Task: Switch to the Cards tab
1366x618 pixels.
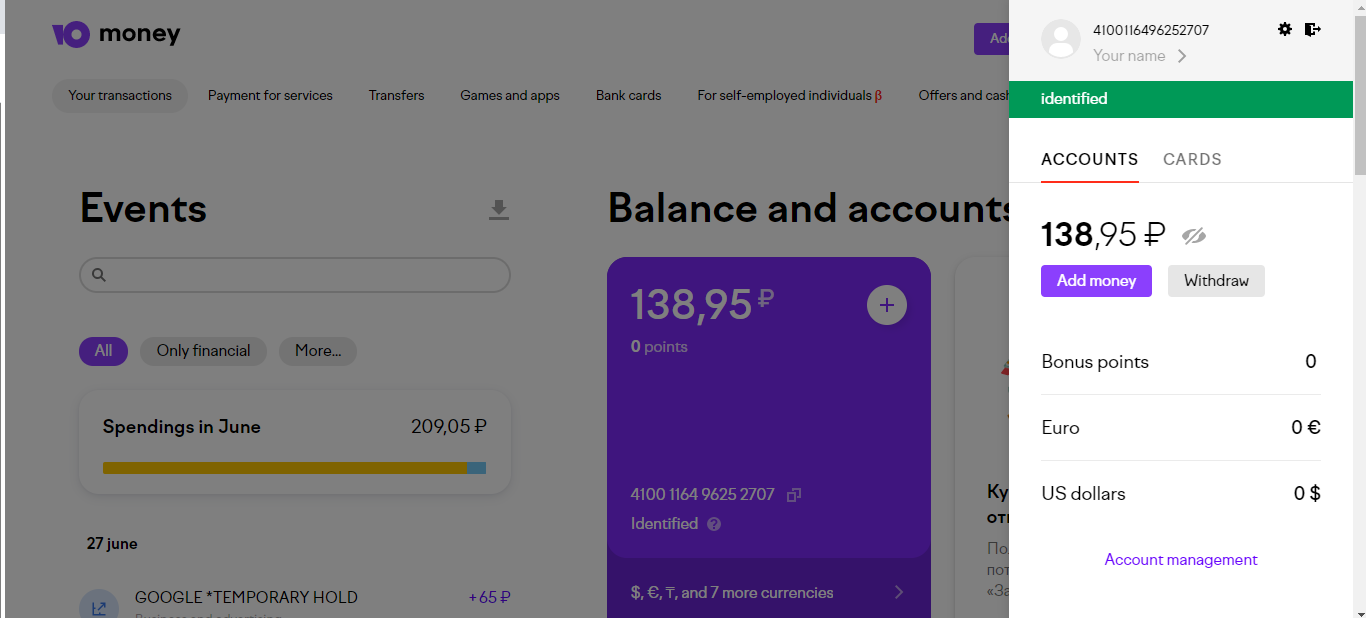Action: [x=1192, y=160]
